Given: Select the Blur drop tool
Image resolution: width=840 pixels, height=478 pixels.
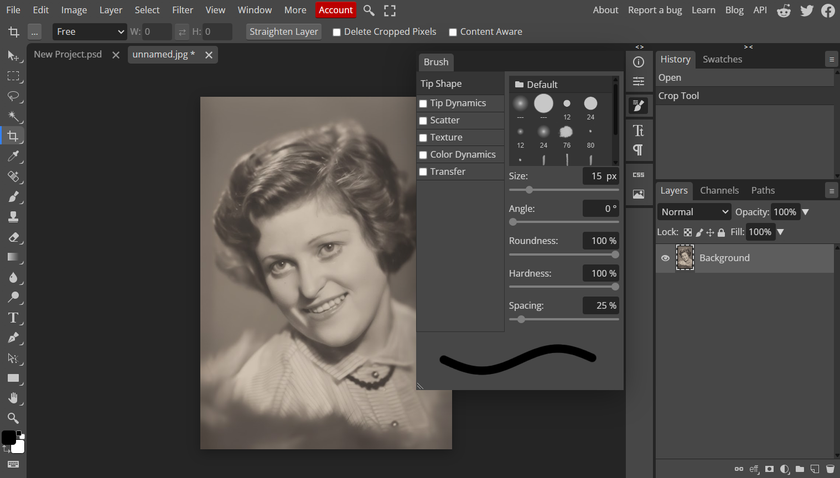Looking at the screenshot, I should click(13, 277).
